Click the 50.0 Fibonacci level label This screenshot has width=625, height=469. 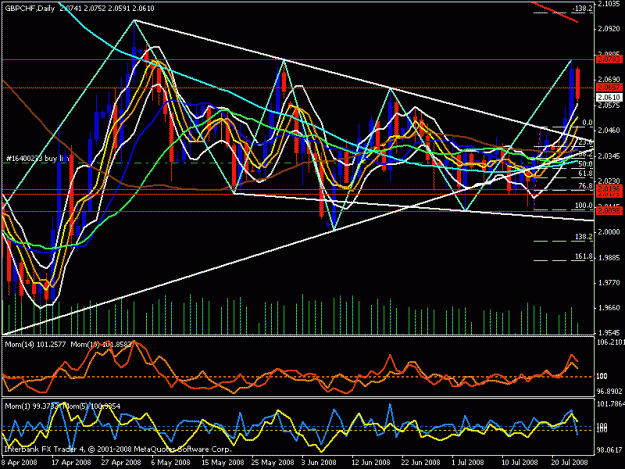tap(585, 164)
